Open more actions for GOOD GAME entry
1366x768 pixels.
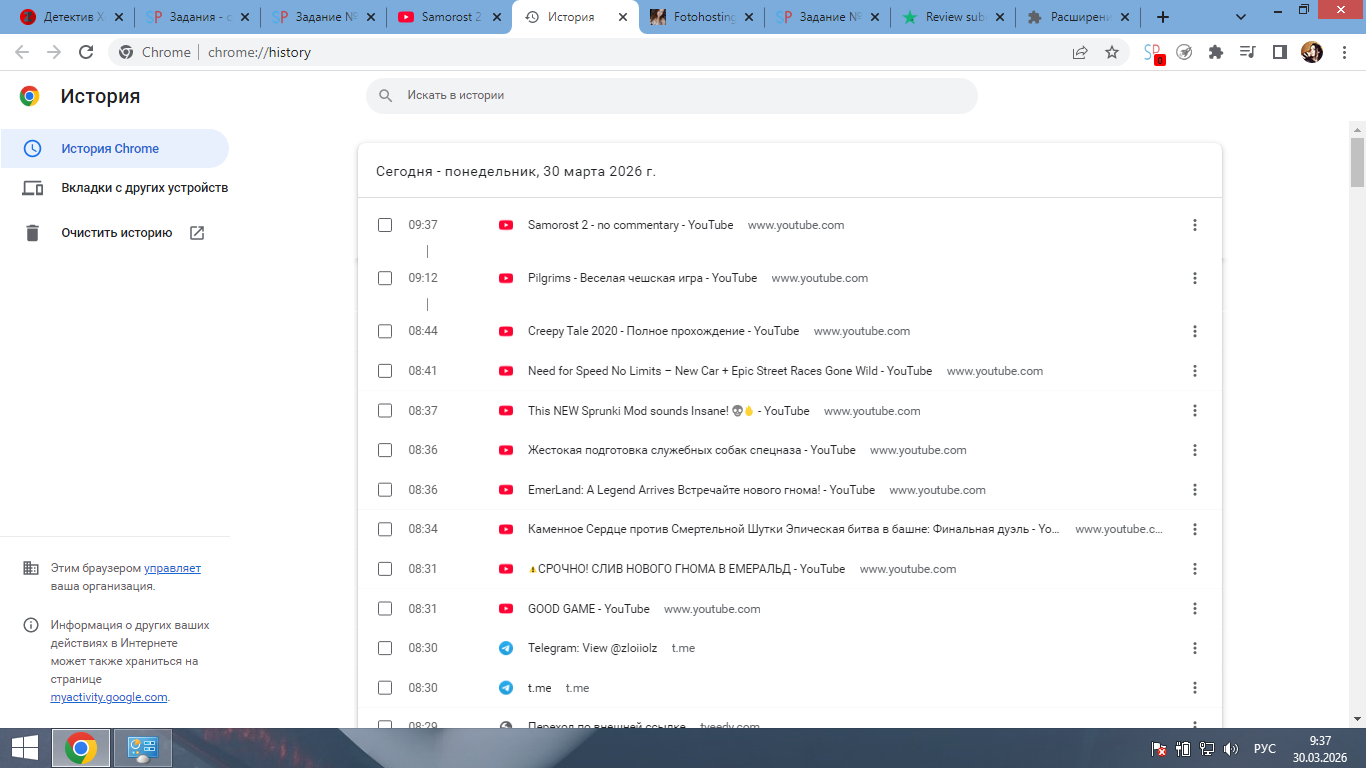(x=1194, y=609)
